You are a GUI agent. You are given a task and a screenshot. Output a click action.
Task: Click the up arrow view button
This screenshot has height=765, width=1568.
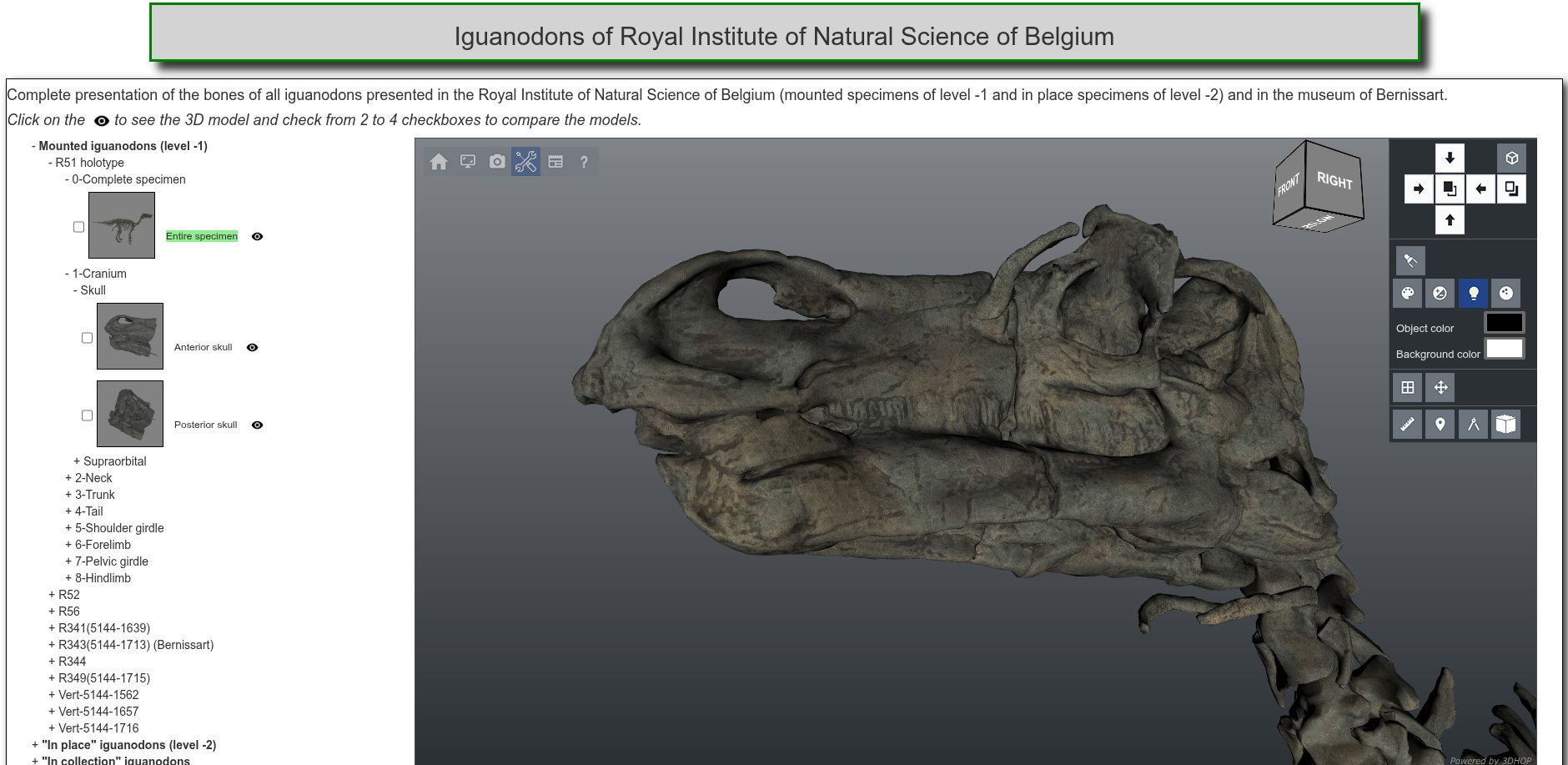click(x=1450, y=219)
